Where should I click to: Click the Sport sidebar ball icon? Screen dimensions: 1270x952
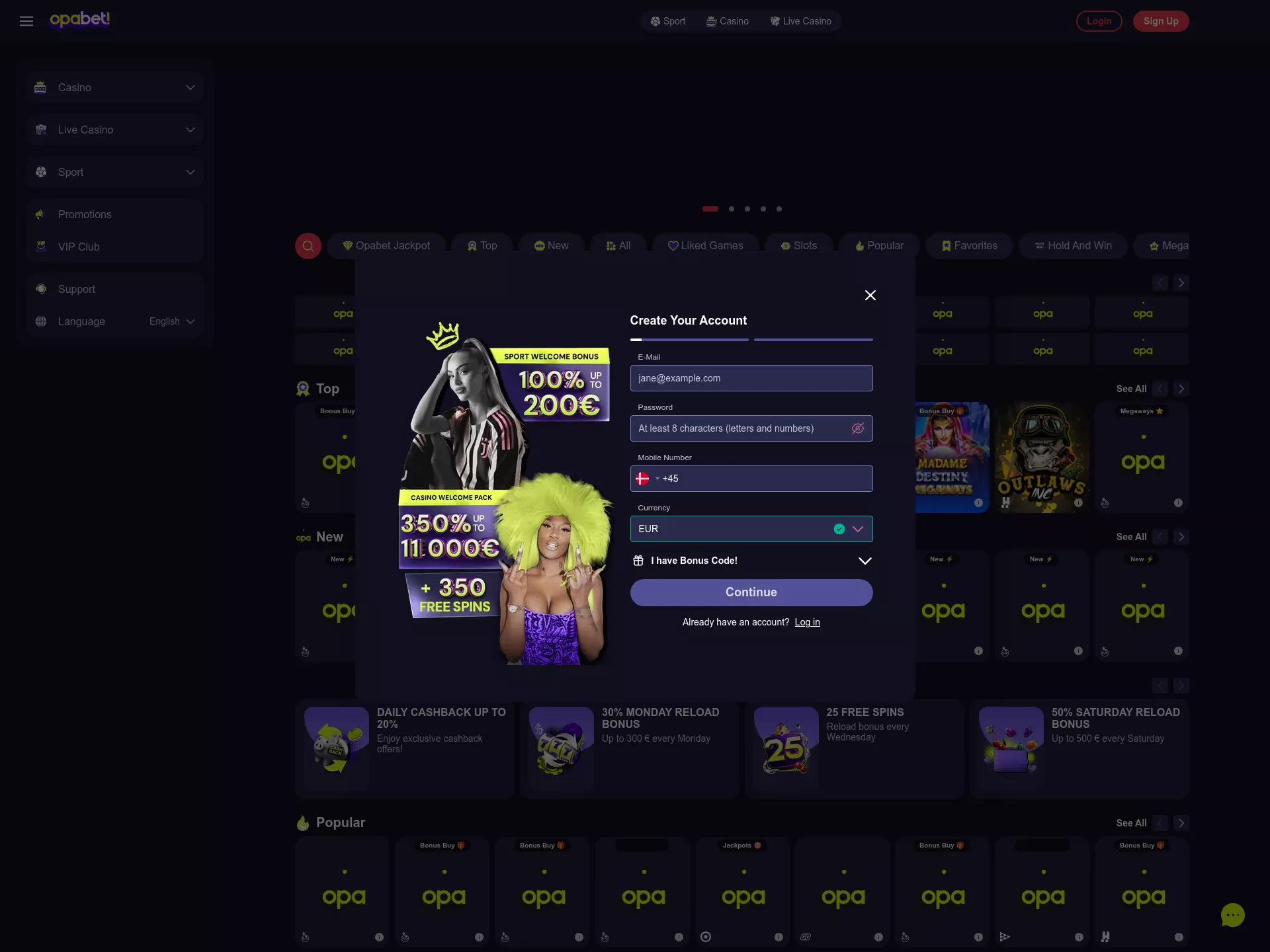click(41, 172)
